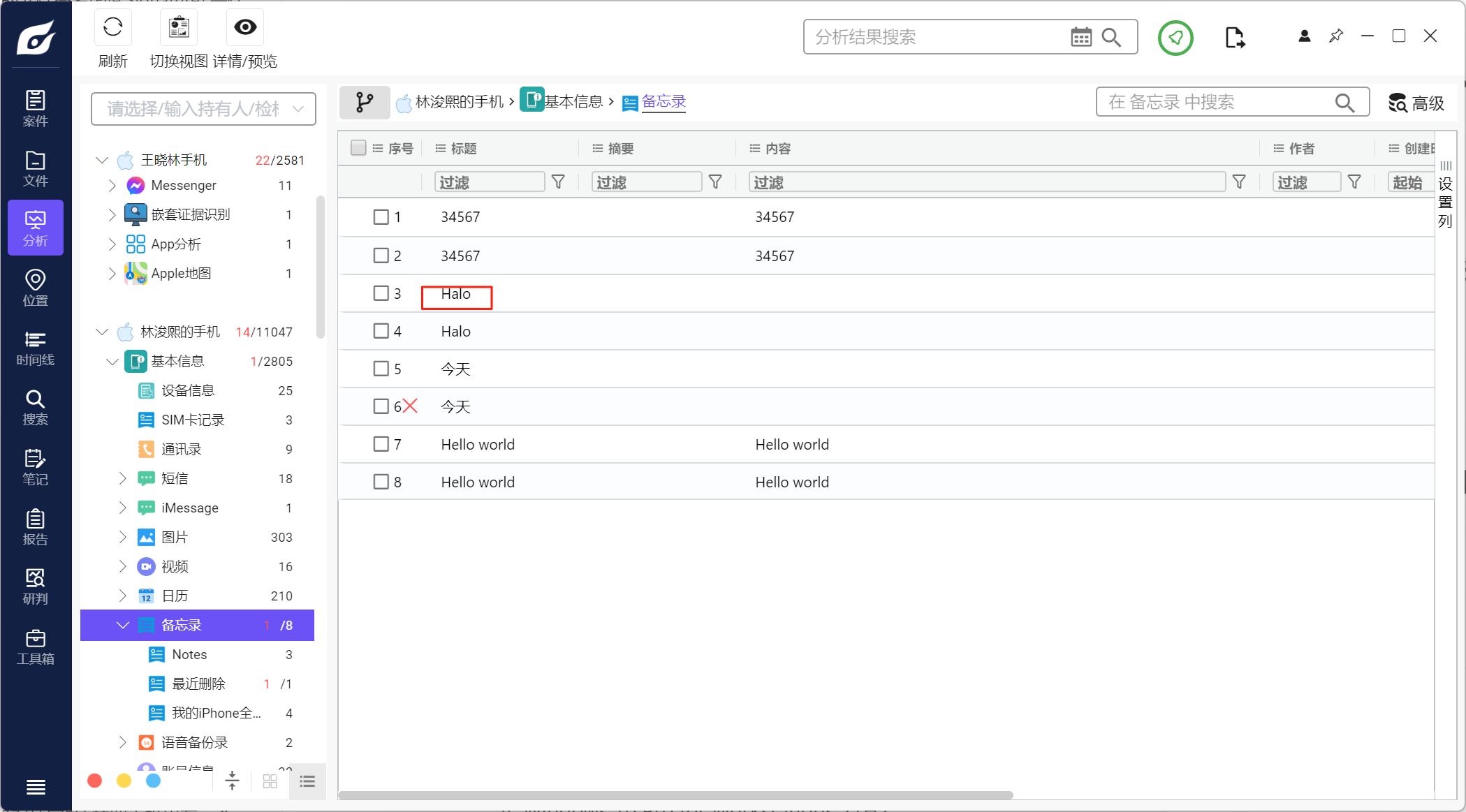1466x812 pixels.
Task: Collapse the 备忘录 tree node
Action: tap(123, 625)
